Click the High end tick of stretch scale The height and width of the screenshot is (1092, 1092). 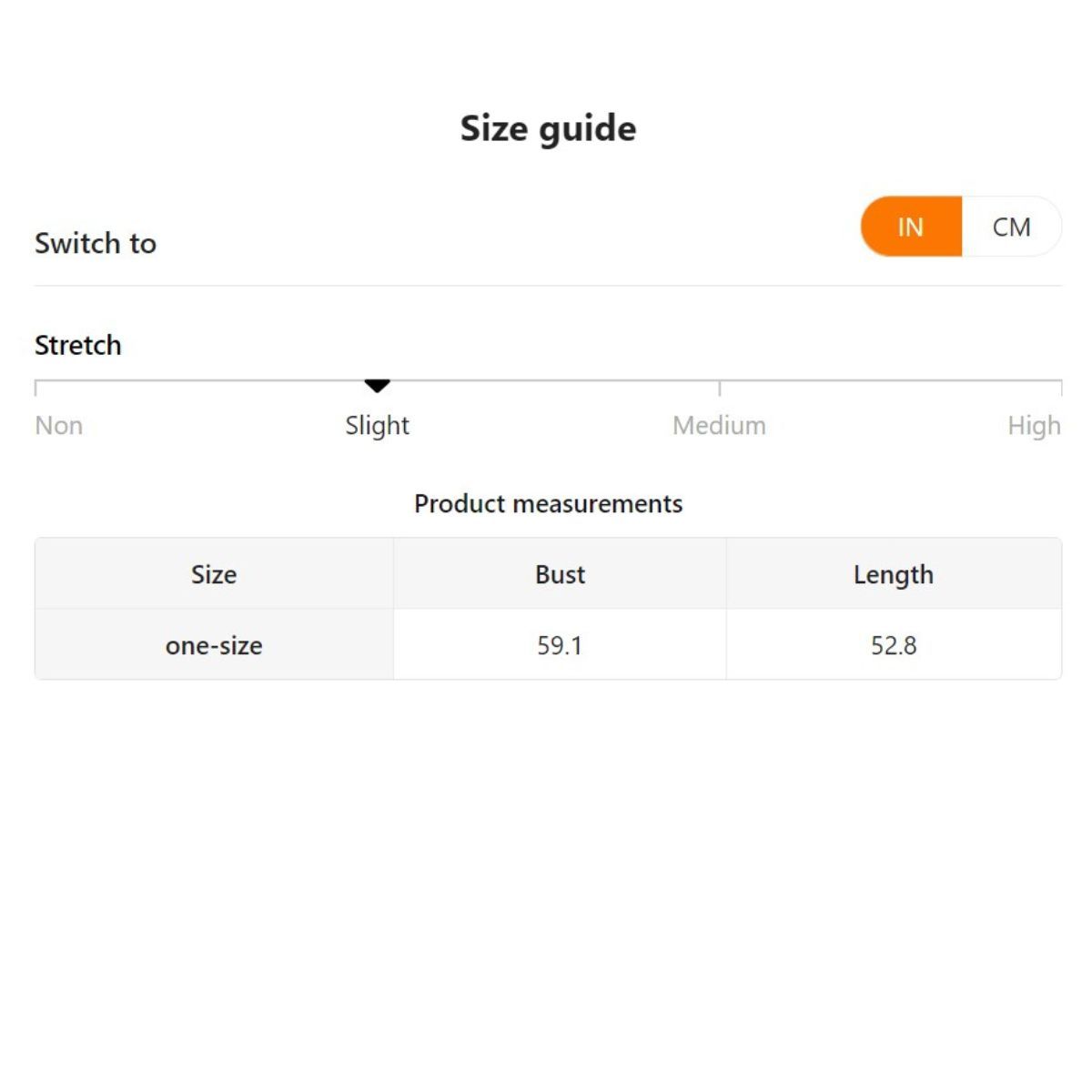(x=1061, y=389)
